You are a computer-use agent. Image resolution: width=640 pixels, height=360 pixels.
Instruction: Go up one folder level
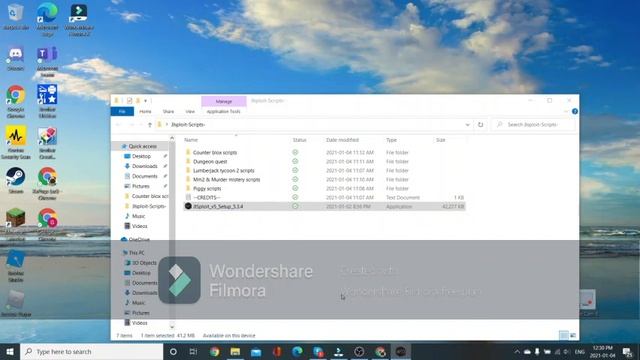[150, 124]
